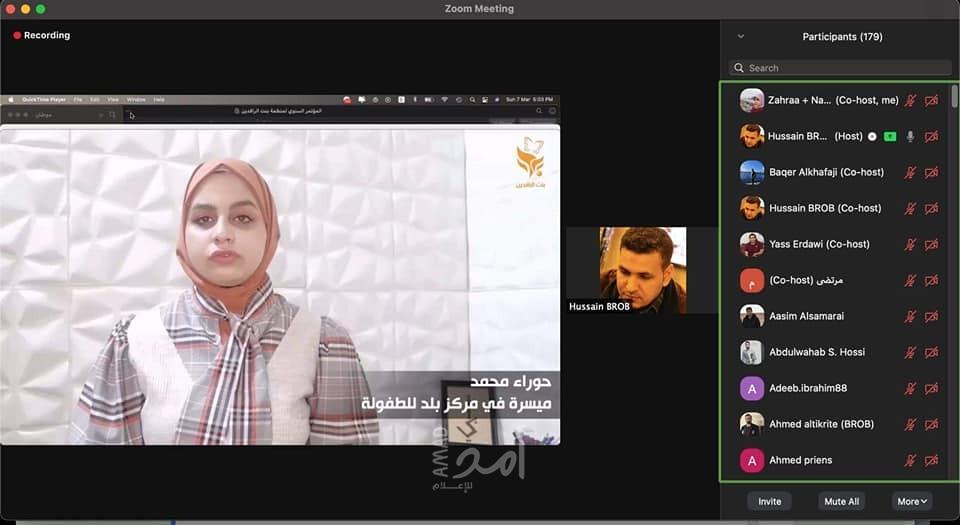
Task: Select Hussain BROB video thumbnail
Action: 643,270
